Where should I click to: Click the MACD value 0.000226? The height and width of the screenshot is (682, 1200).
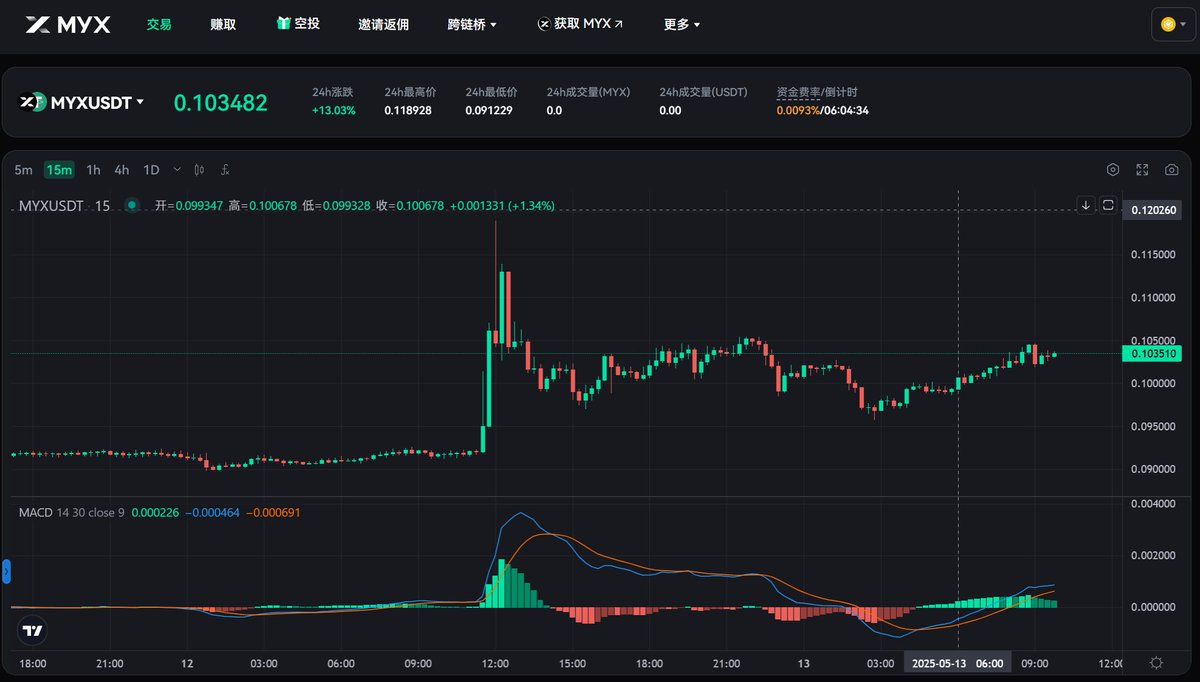(153, 512)
